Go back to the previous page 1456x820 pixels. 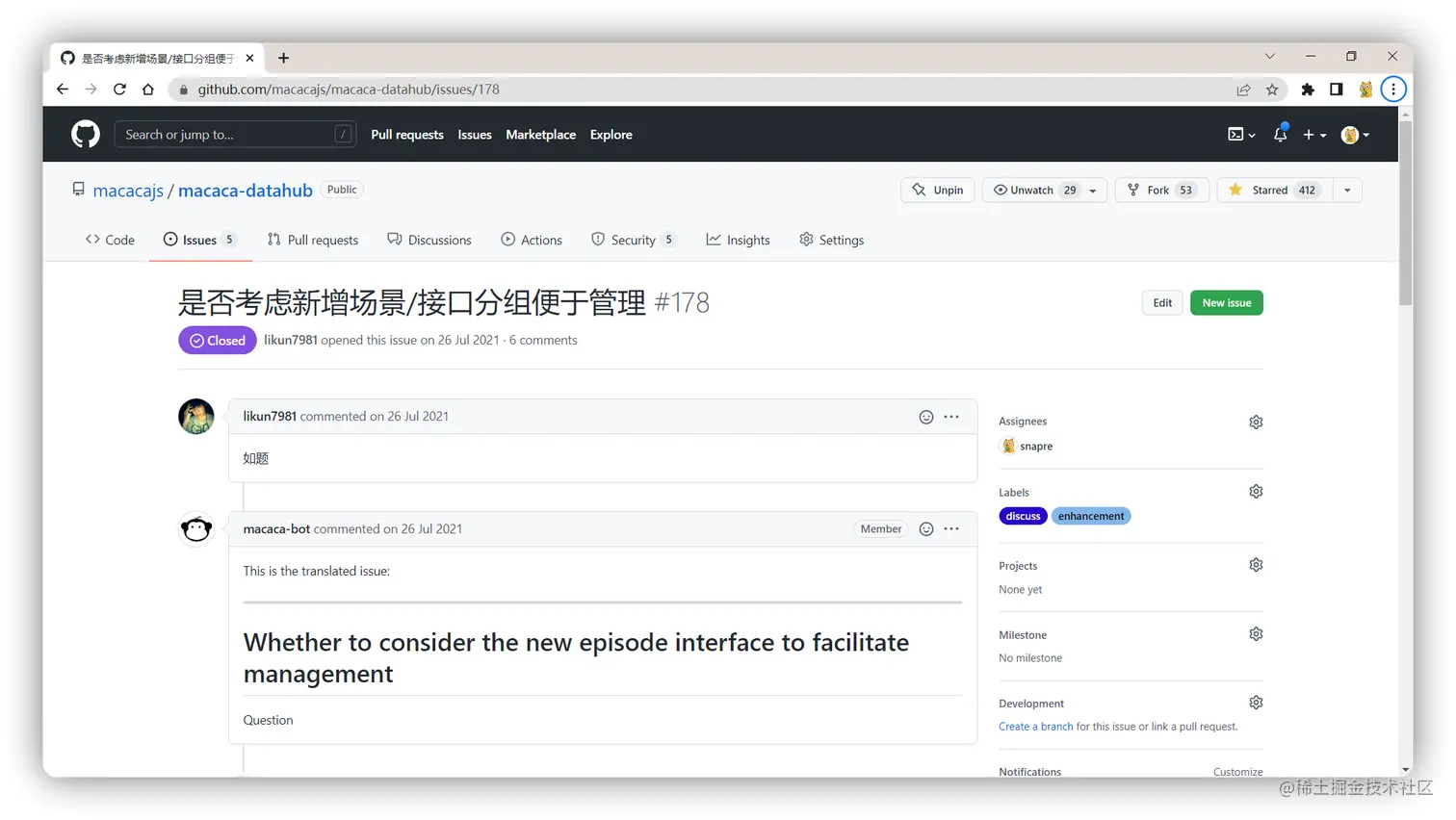[x=63, y=90]
